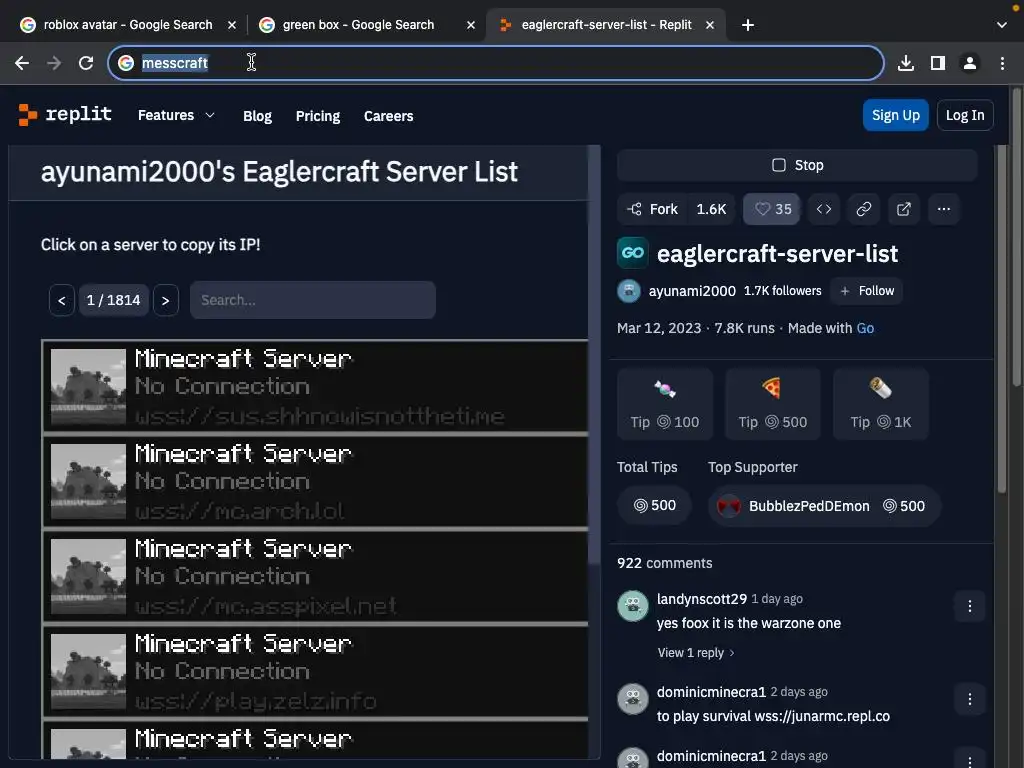Click the address bar with messcraft text
1024x768 pixels.
point(496,63)
